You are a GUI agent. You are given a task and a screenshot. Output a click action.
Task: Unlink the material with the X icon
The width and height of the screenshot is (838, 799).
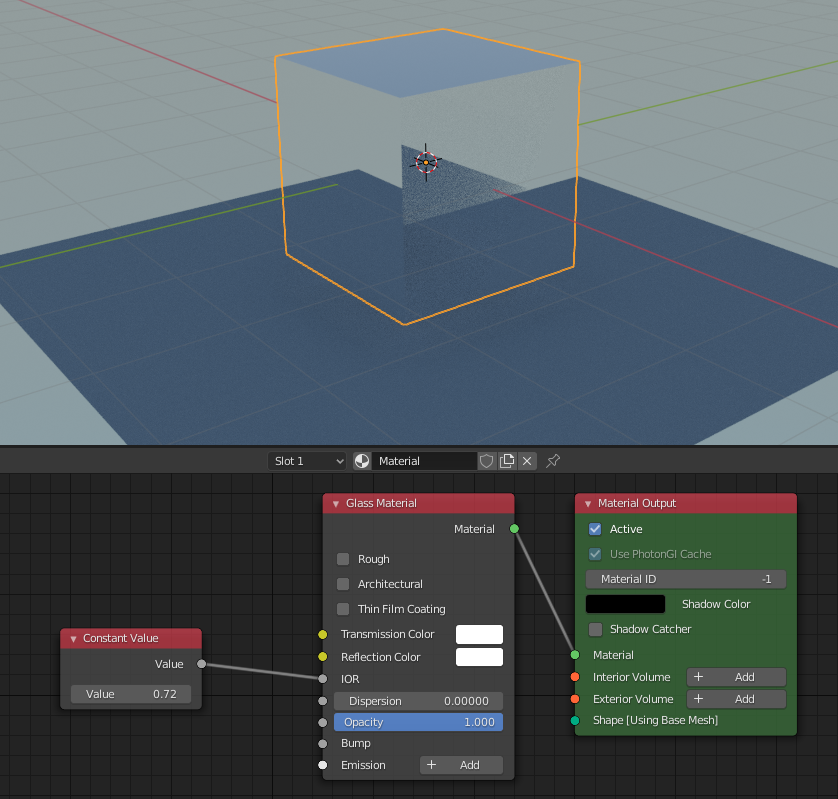click(527, 461)
